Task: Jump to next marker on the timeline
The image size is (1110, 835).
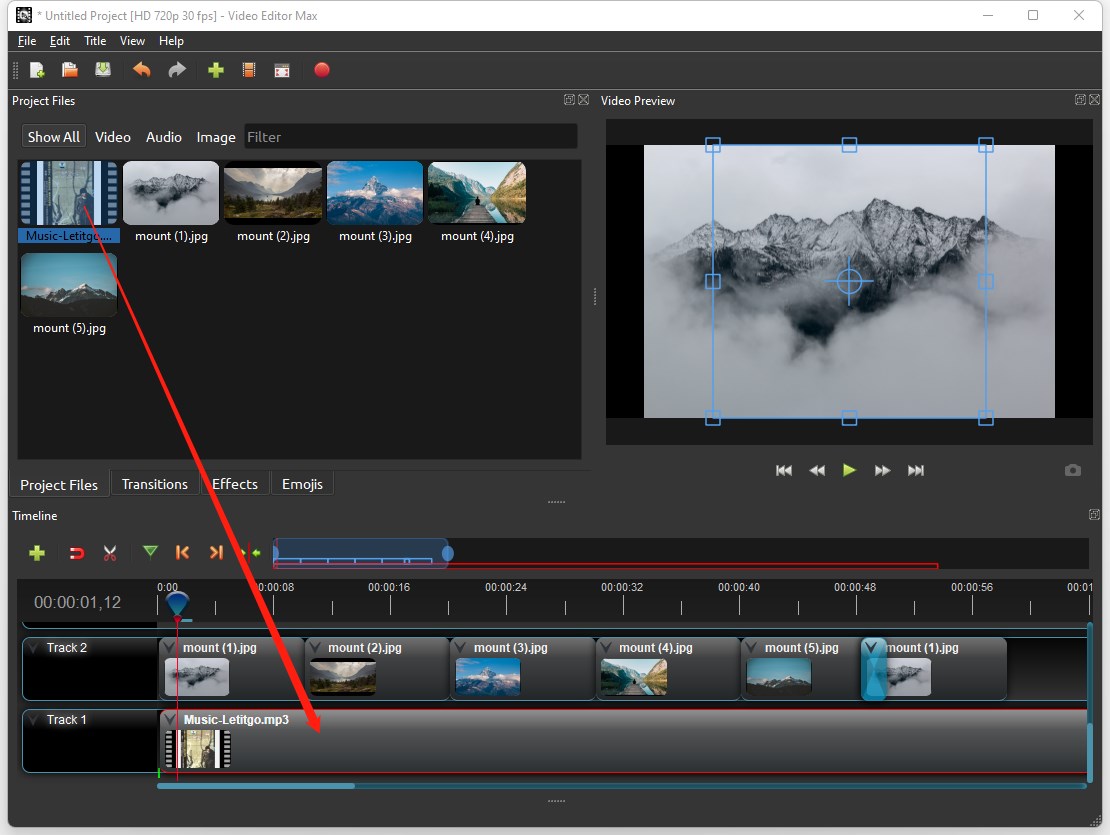Action: pyautogui.click(x=215, y=552)
